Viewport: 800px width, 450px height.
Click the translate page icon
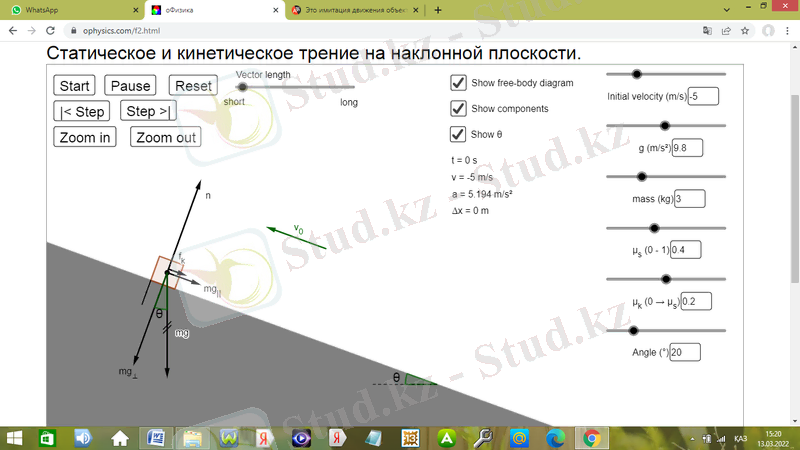707,31
